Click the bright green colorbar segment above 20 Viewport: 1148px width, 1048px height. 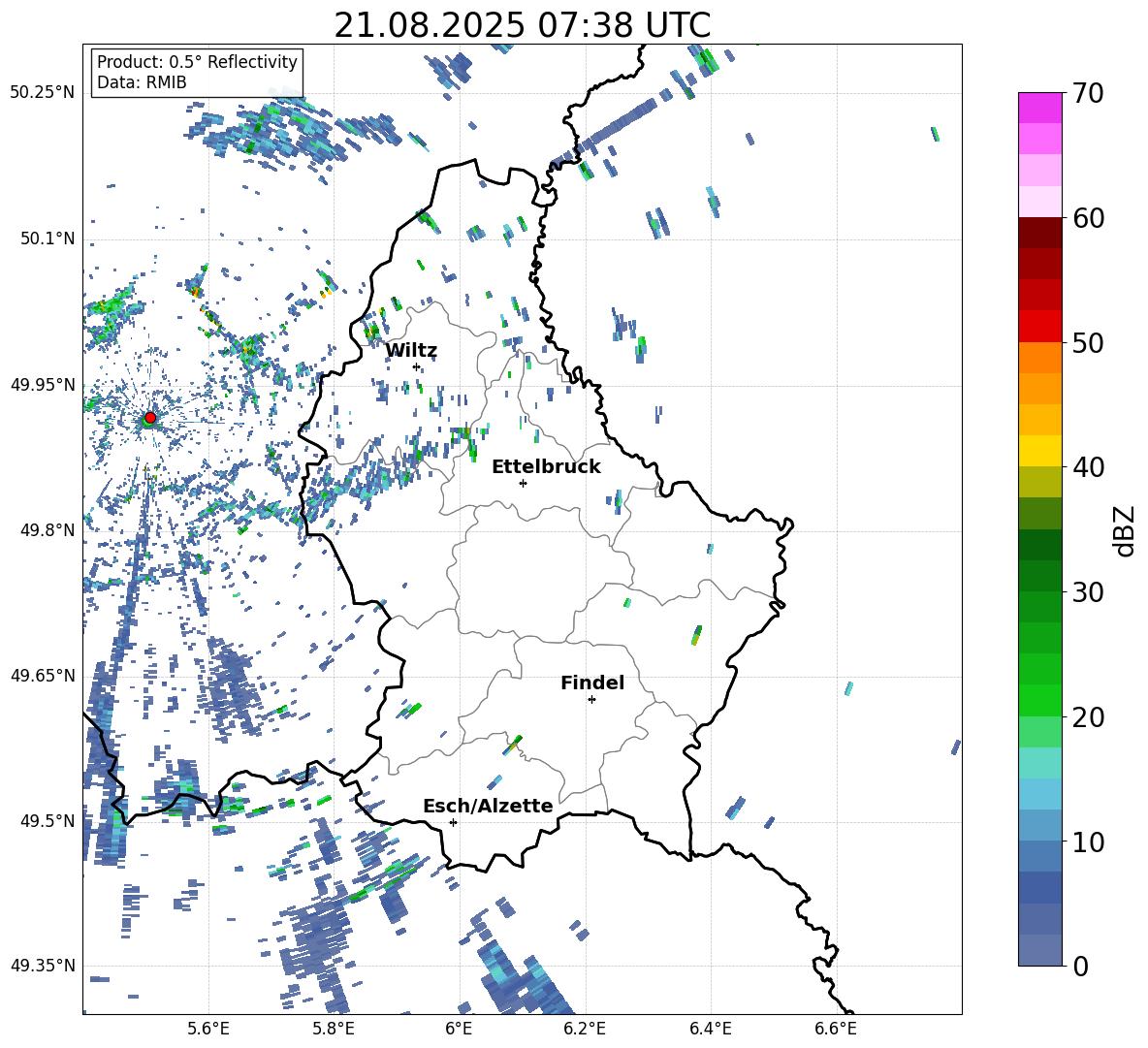(1040, 700)
